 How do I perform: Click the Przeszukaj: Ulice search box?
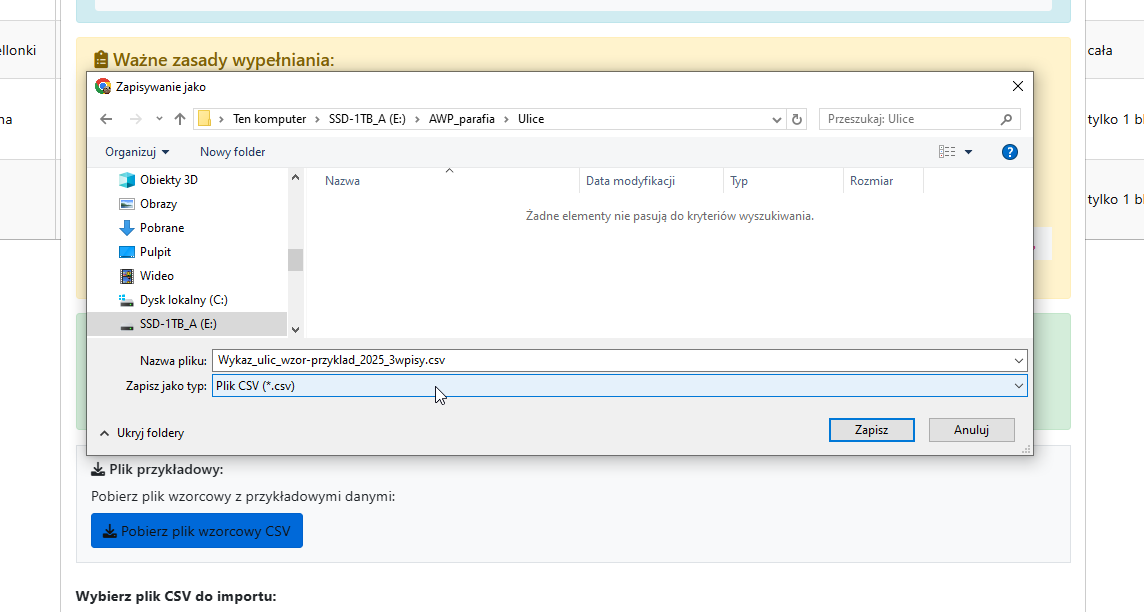(x=908, y=119)
